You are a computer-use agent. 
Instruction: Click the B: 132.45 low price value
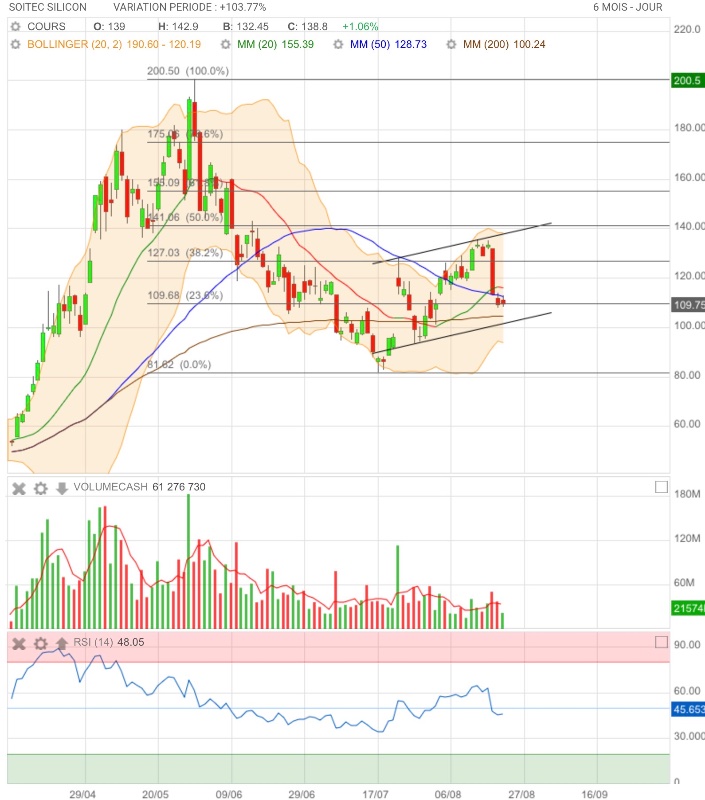tap(245, 27)
